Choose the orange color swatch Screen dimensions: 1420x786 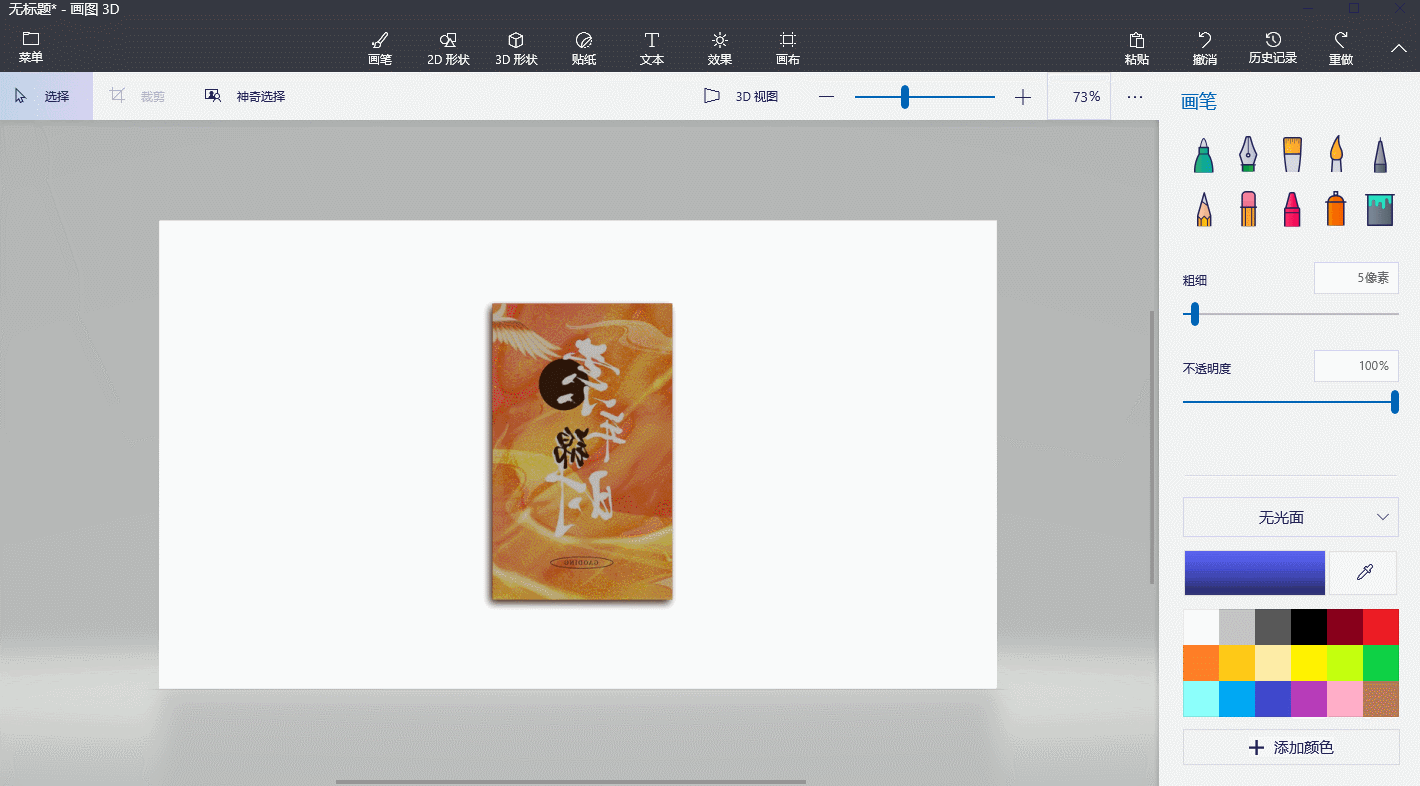(x=1201, y=663)
